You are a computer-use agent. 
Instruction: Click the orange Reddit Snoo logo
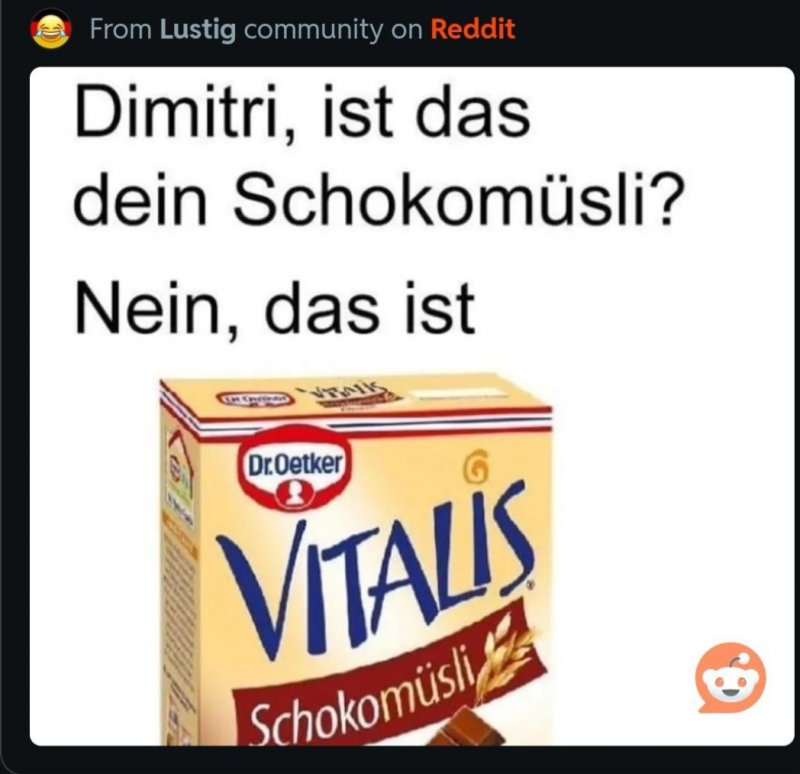point(730,677)
